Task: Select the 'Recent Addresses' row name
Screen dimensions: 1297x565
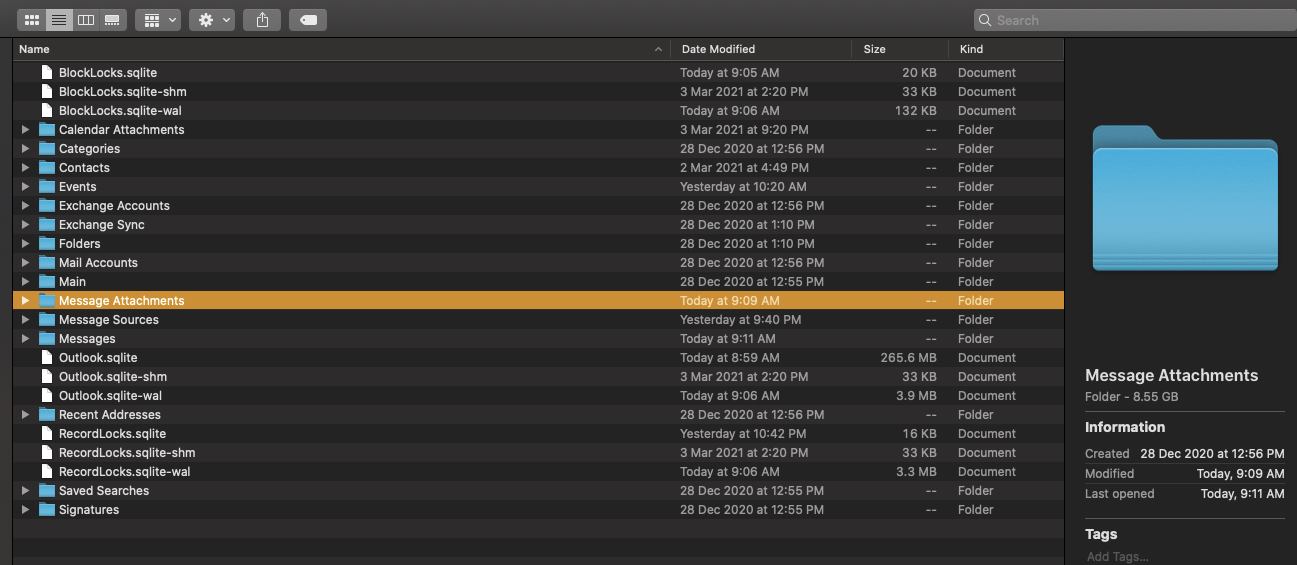Action: tap(110, 415)
